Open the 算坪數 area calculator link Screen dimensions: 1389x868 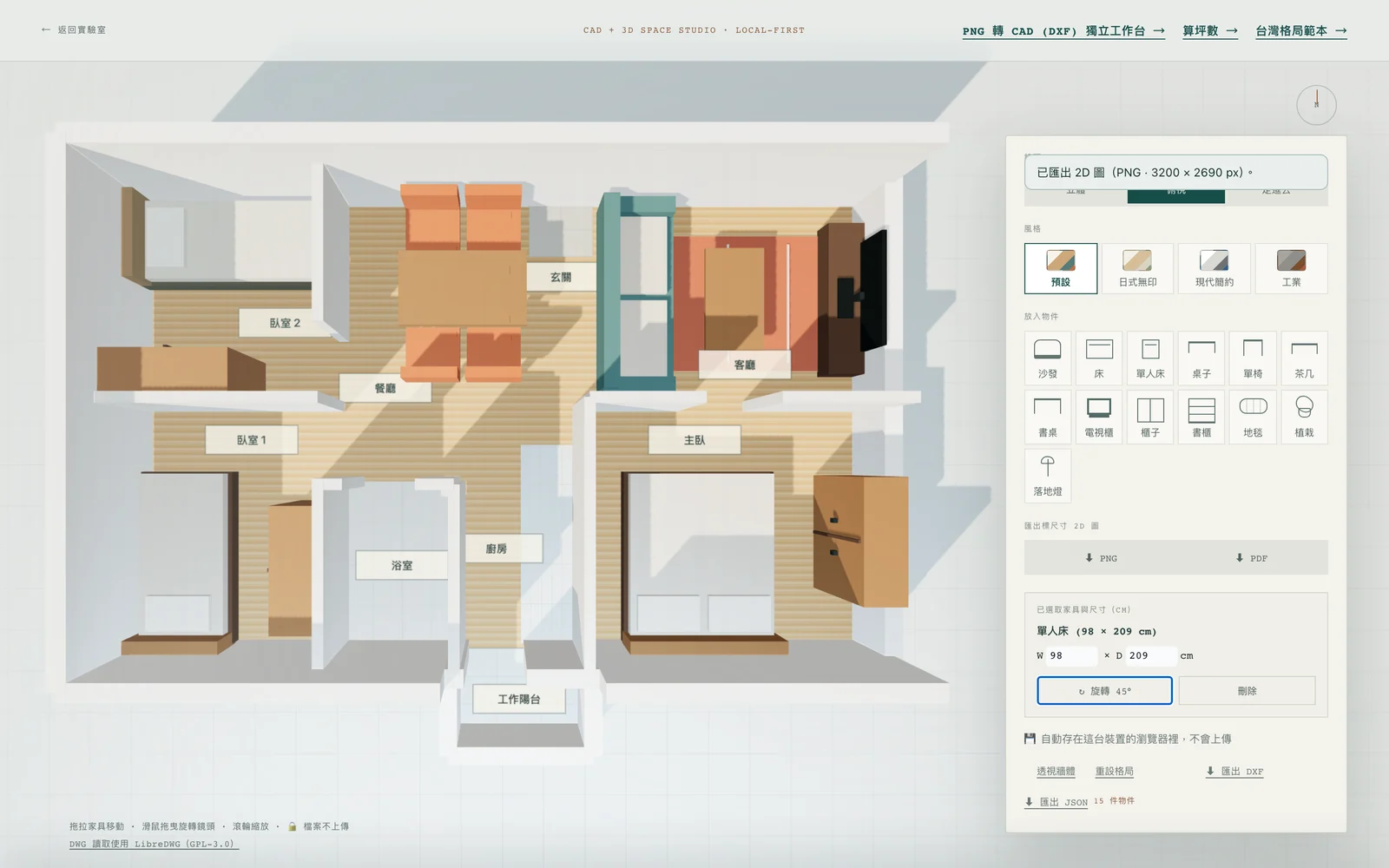pos(1210,31)
